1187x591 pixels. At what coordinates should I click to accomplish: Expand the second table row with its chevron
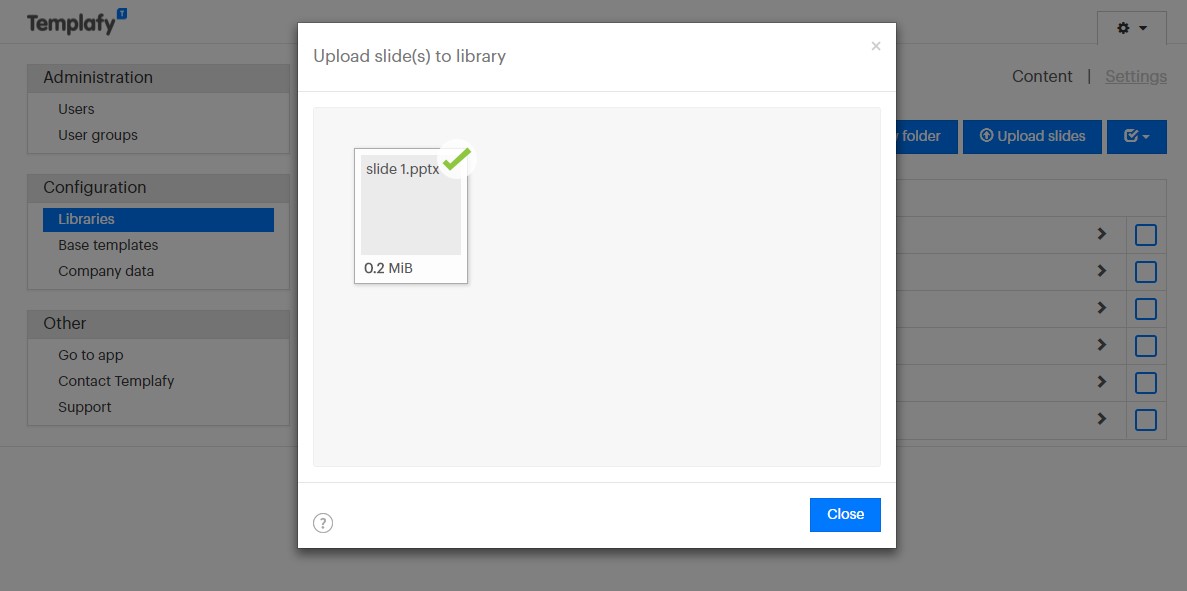coord(1101,271)
